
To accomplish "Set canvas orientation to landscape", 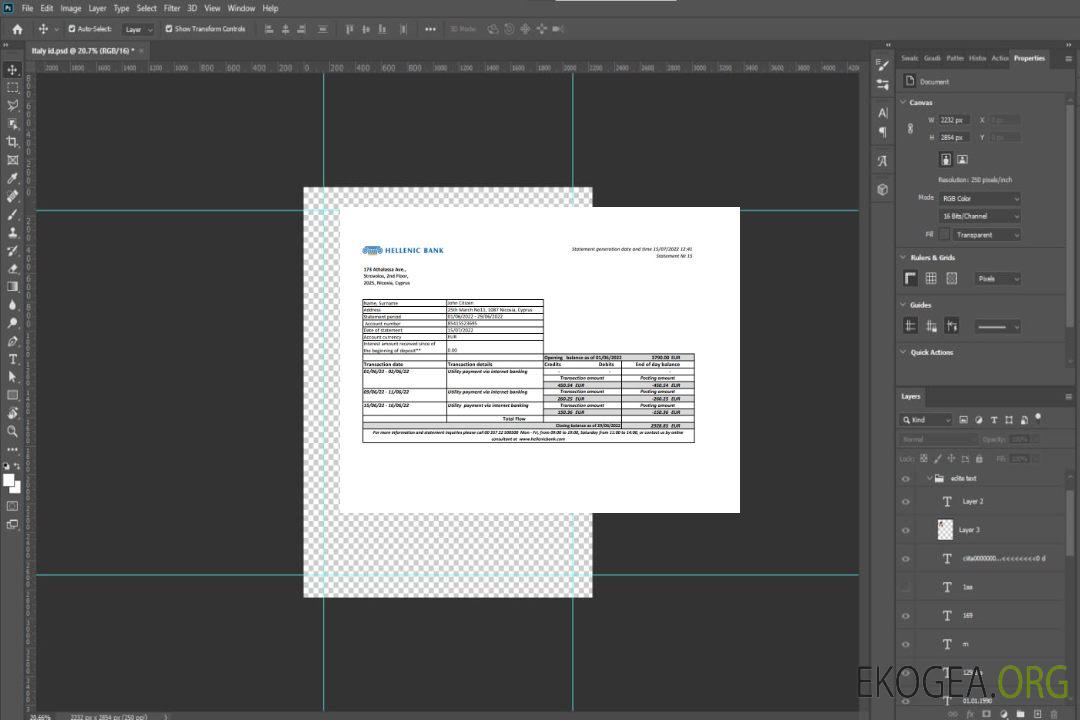I will point(962,159).
